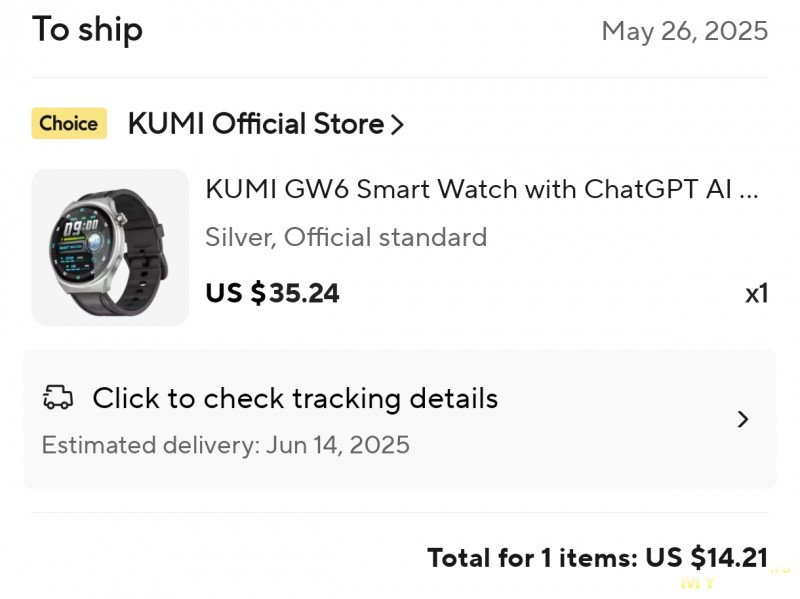Click the Estimated delivery Jun 14, 2025 text
This screenshot has height=599, width=800.
tap(226, 445)
